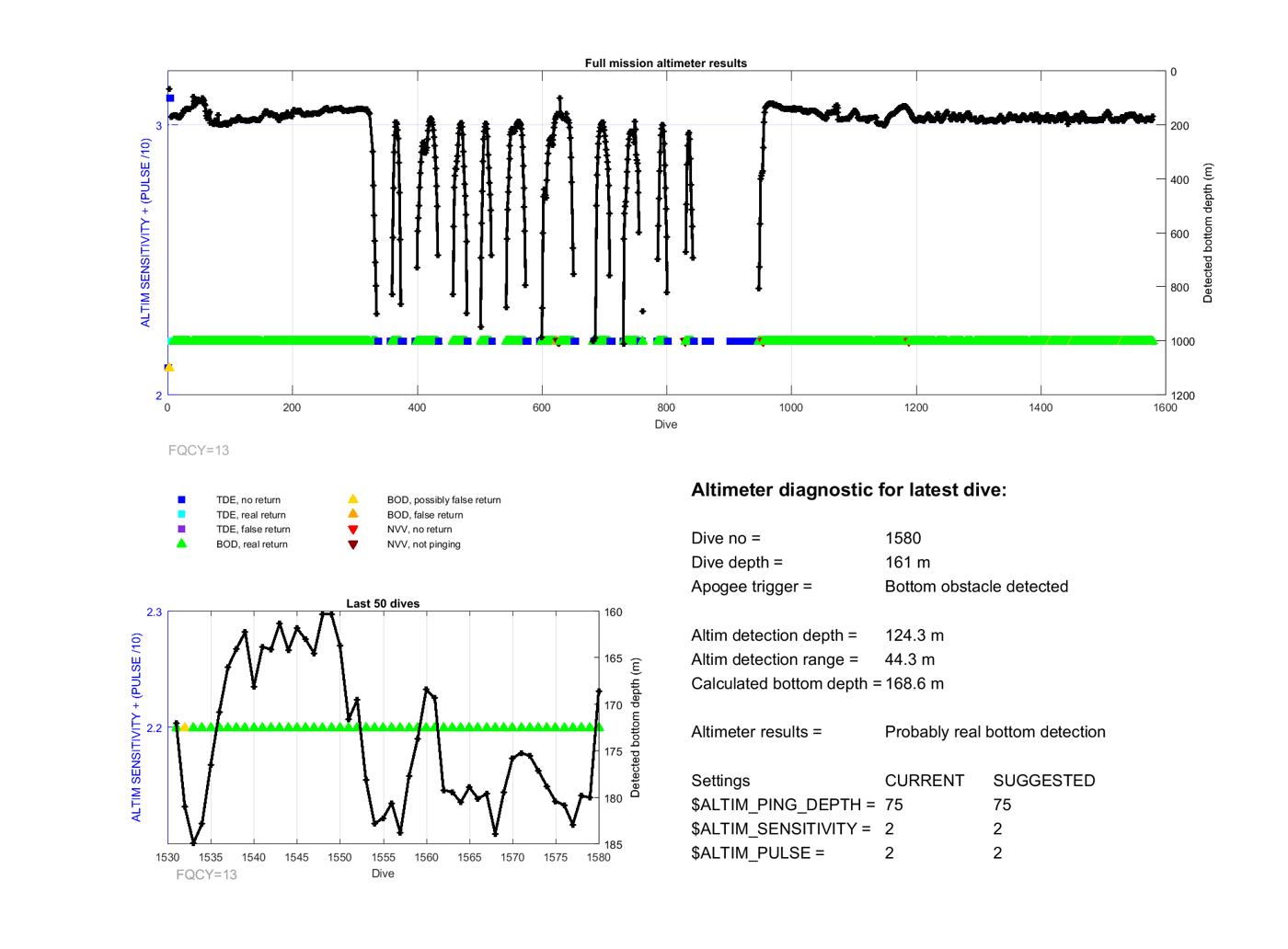This screenshot has width=1288, height=949.
Task: Click the 1555 tick on the Last 50 dives axis
Action: pos(383,857)
